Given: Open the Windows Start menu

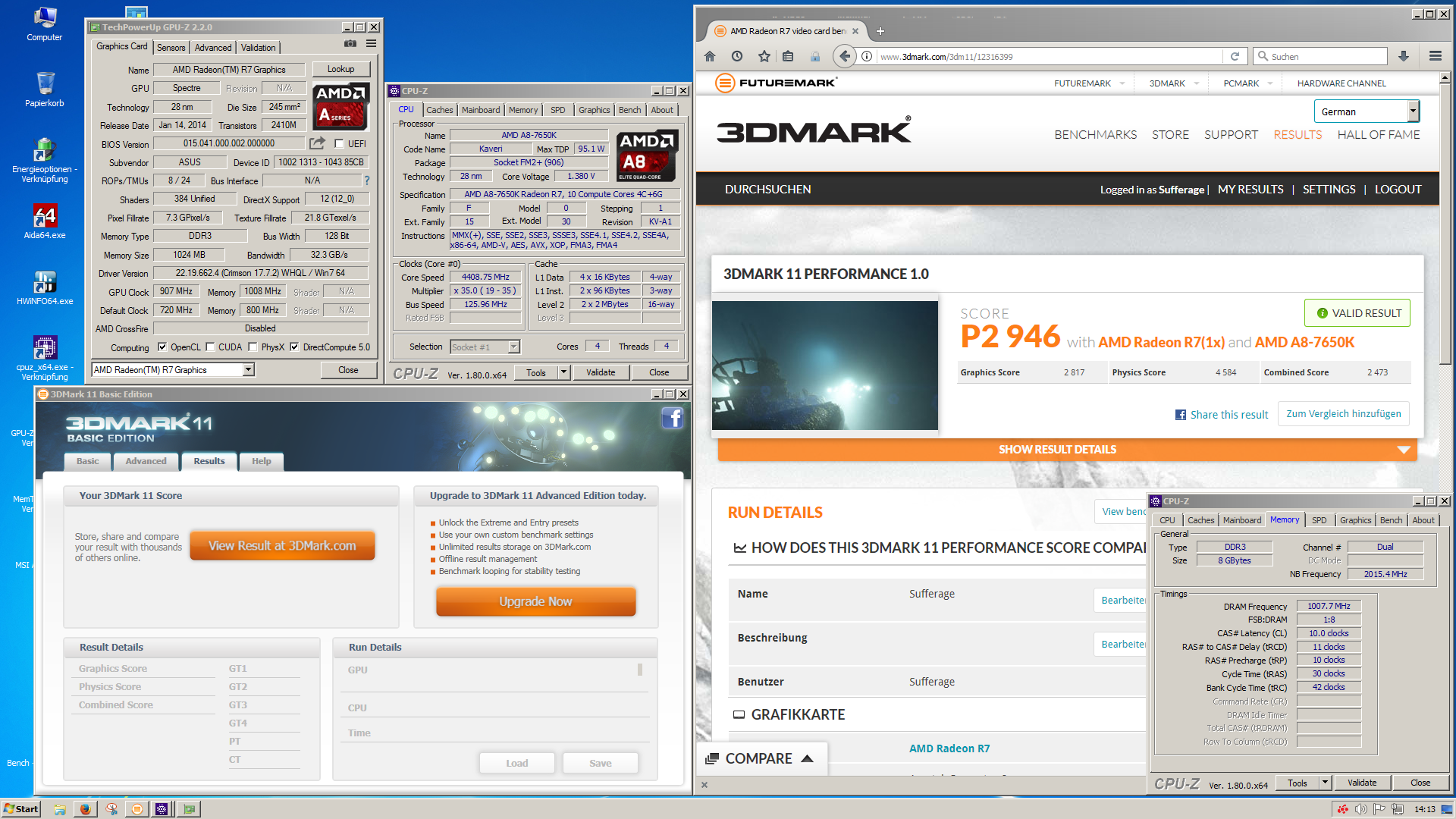Looking at the screenshot, I should pos(21,809).
